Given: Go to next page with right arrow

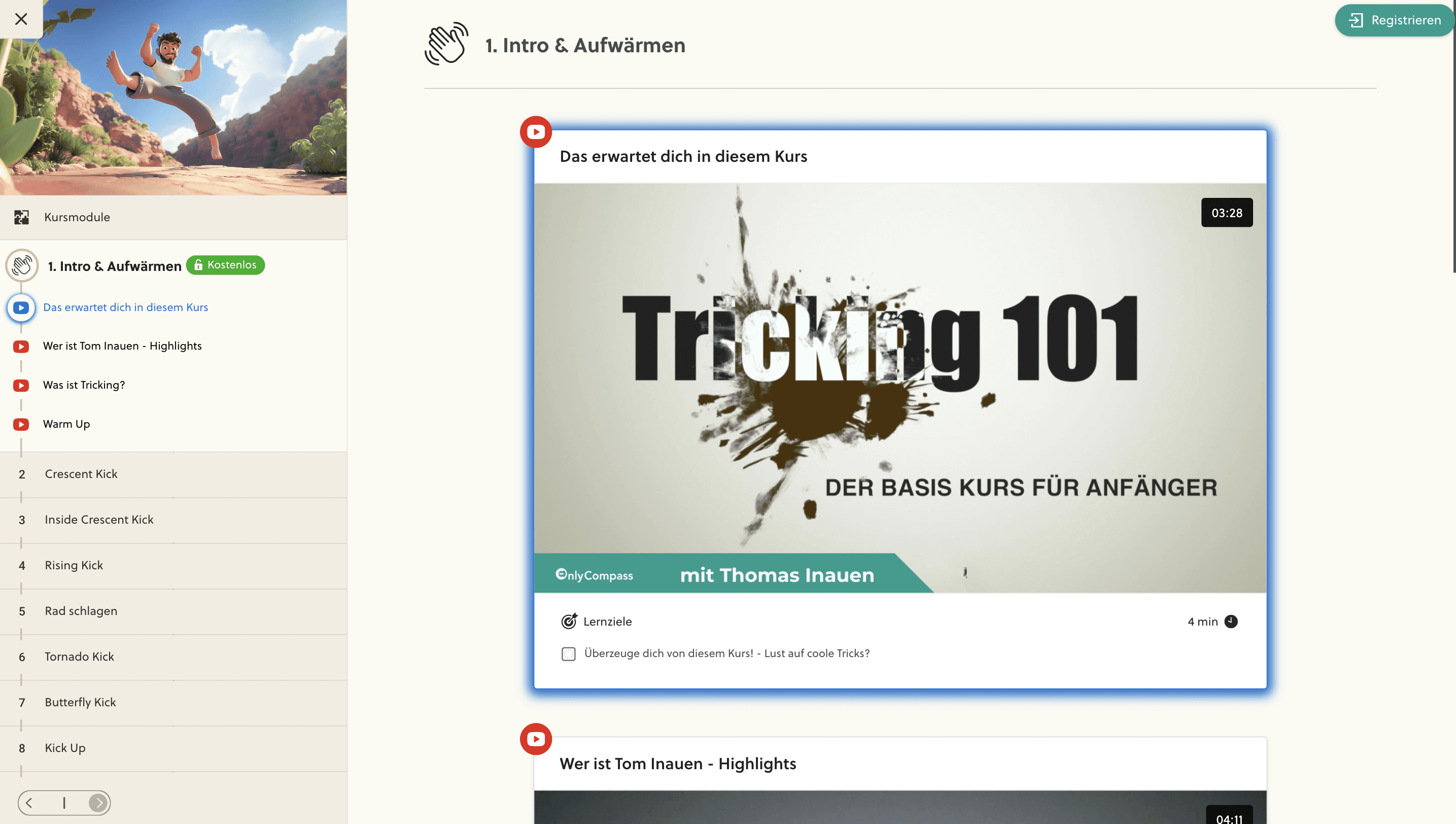Looking at the screenshot, I should point(98,803).
